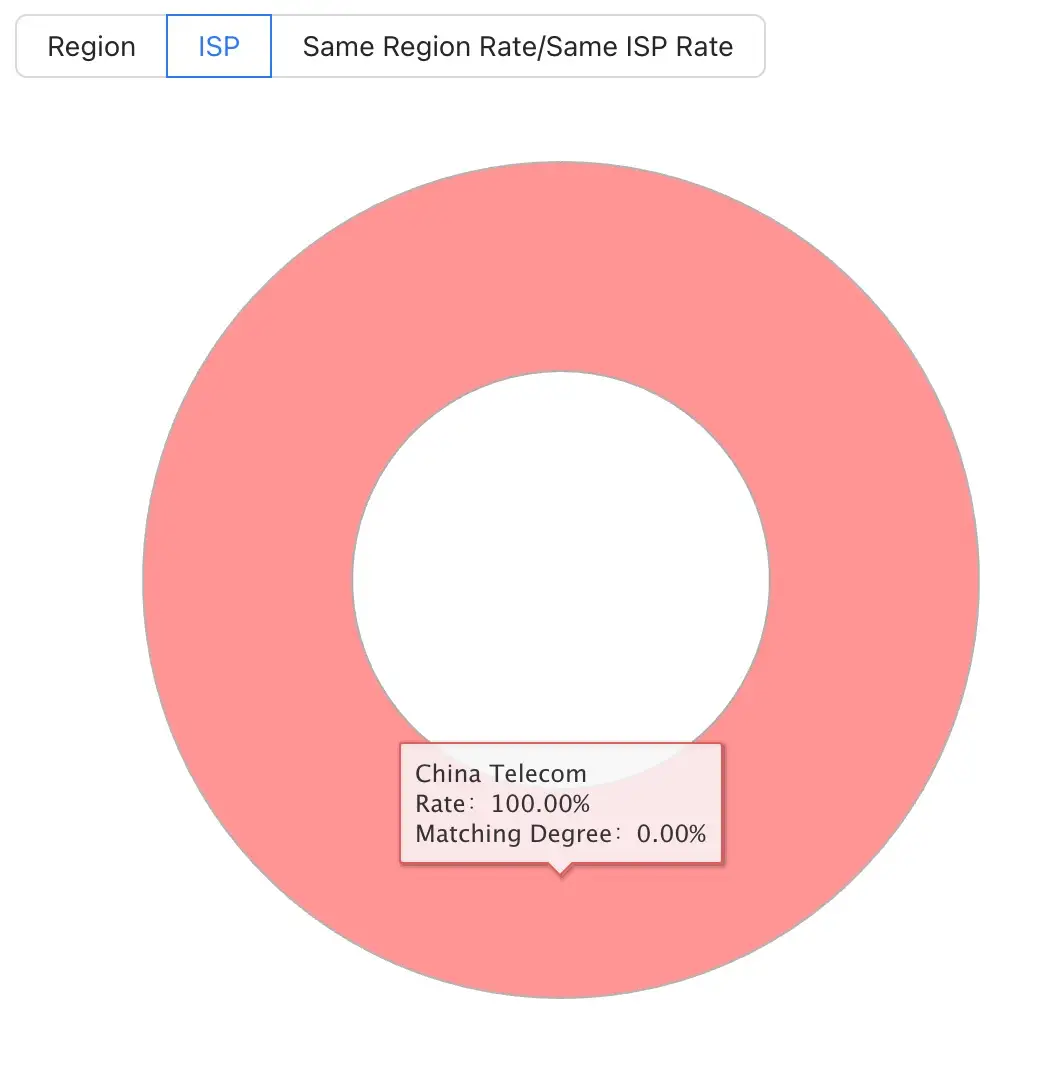Click the Matching Degree line in tooltip
Image resolution: width=1062 pixels, height=1074 pixels.
coord(560,833)
